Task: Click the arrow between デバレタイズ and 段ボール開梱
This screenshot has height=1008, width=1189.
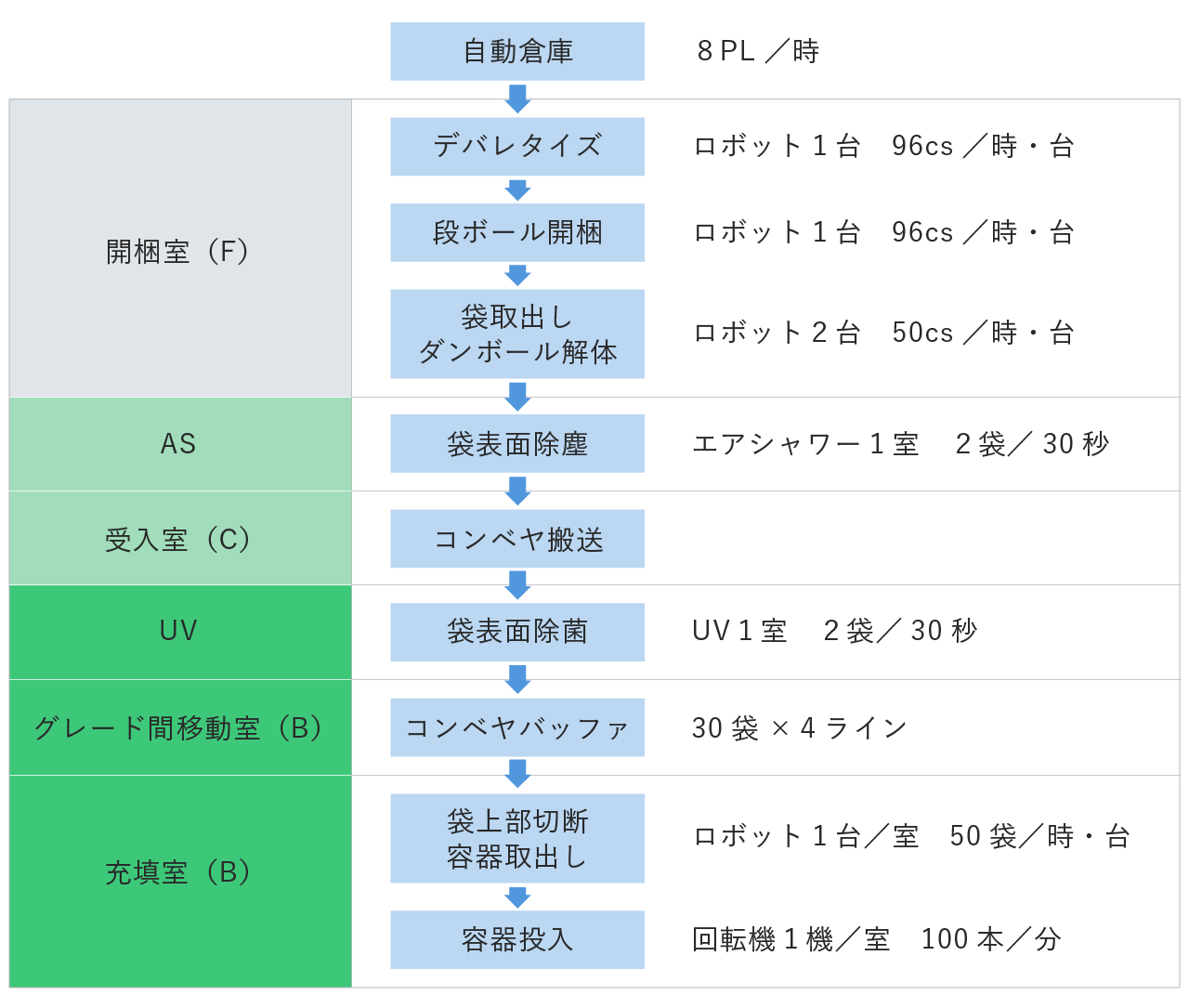Action: click(517, 190)
